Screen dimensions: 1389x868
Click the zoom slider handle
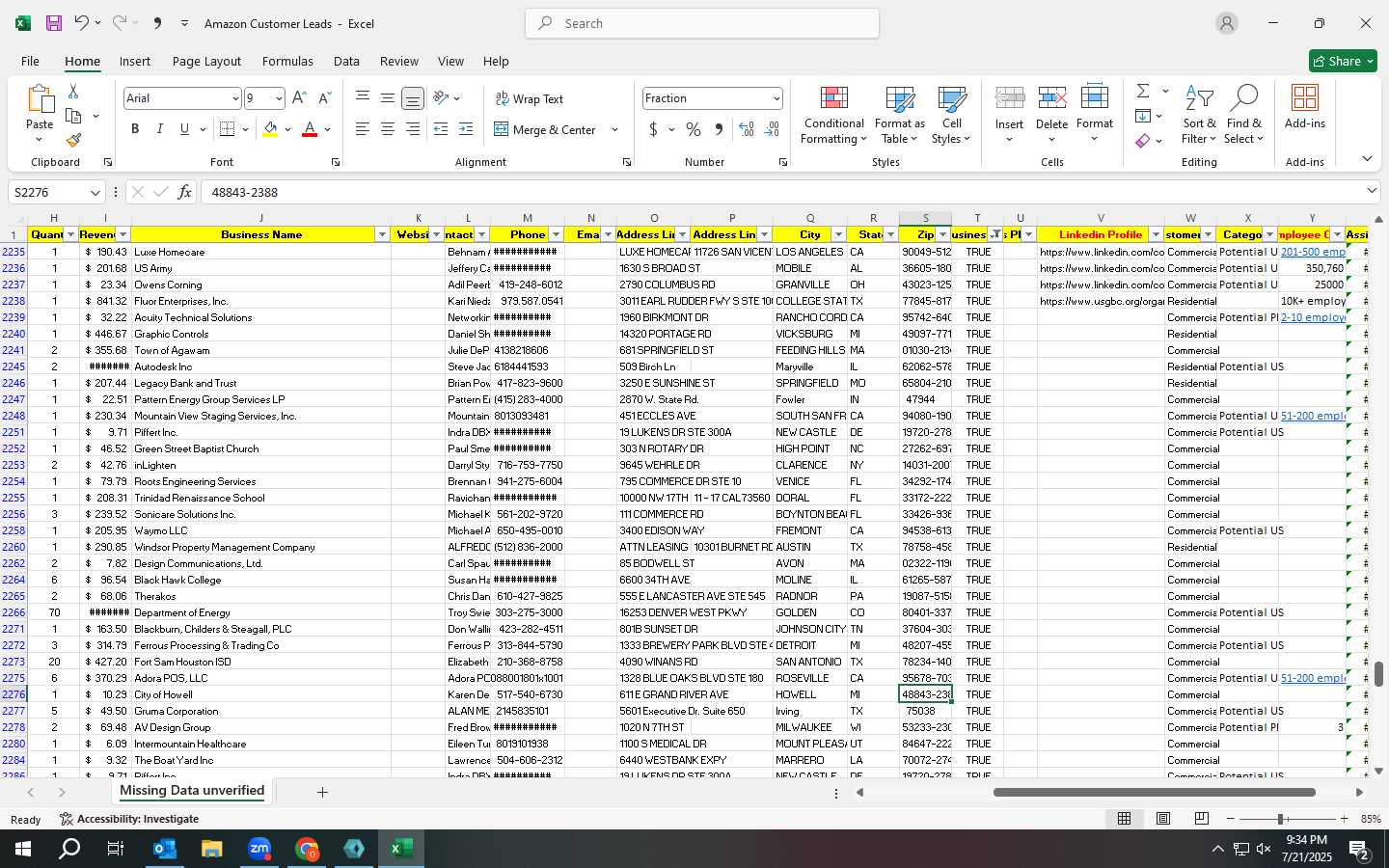pyautogui.click(x=1281, y=819)
